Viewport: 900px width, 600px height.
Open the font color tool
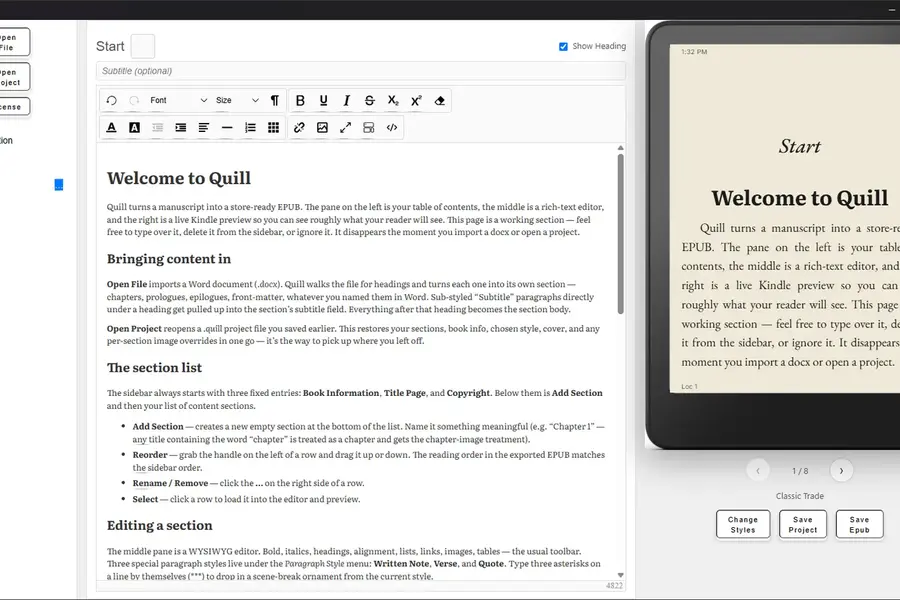coord(111,127)
